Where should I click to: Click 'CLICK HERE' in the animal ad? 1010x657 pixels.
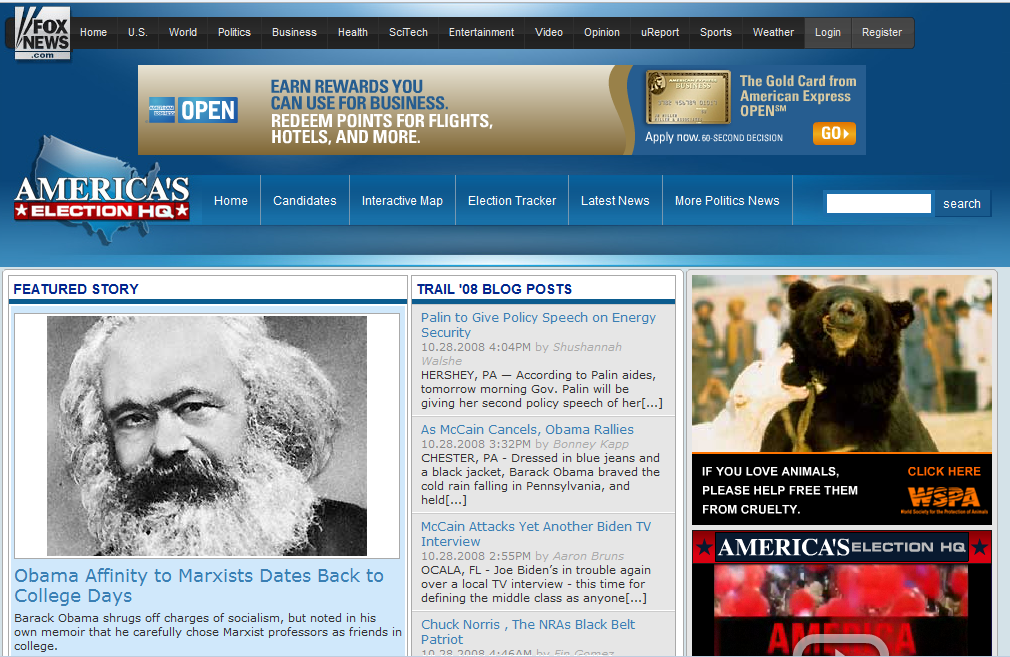click(x=944, y=471)
